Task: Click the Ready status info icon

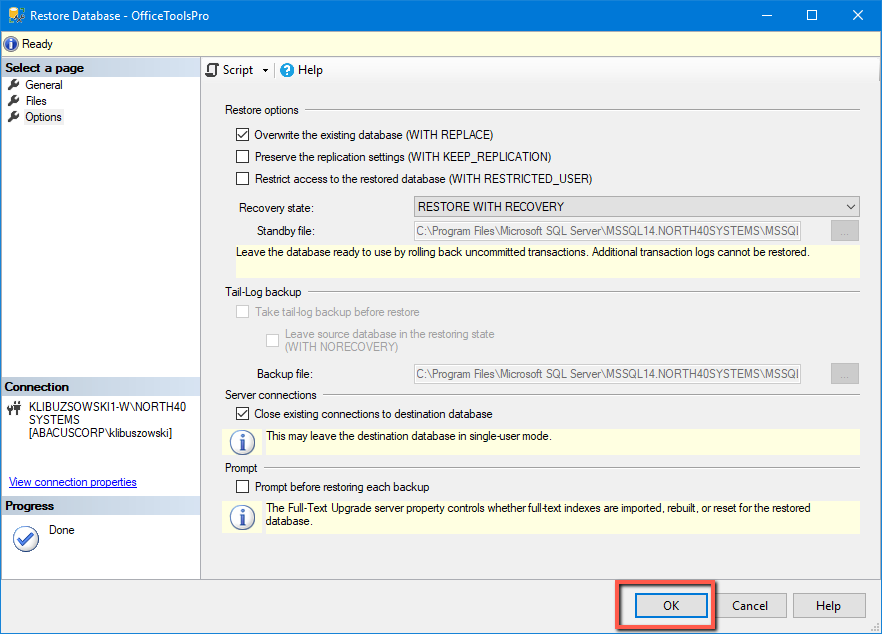Action: click(x=11, y=44)
